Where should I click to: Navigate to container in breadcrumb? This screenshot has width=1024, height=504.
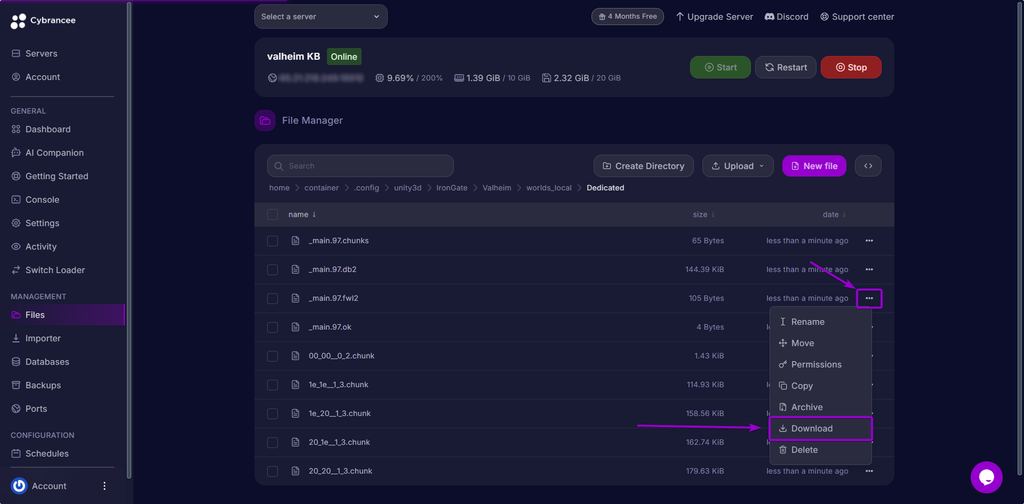coord(321,188)
